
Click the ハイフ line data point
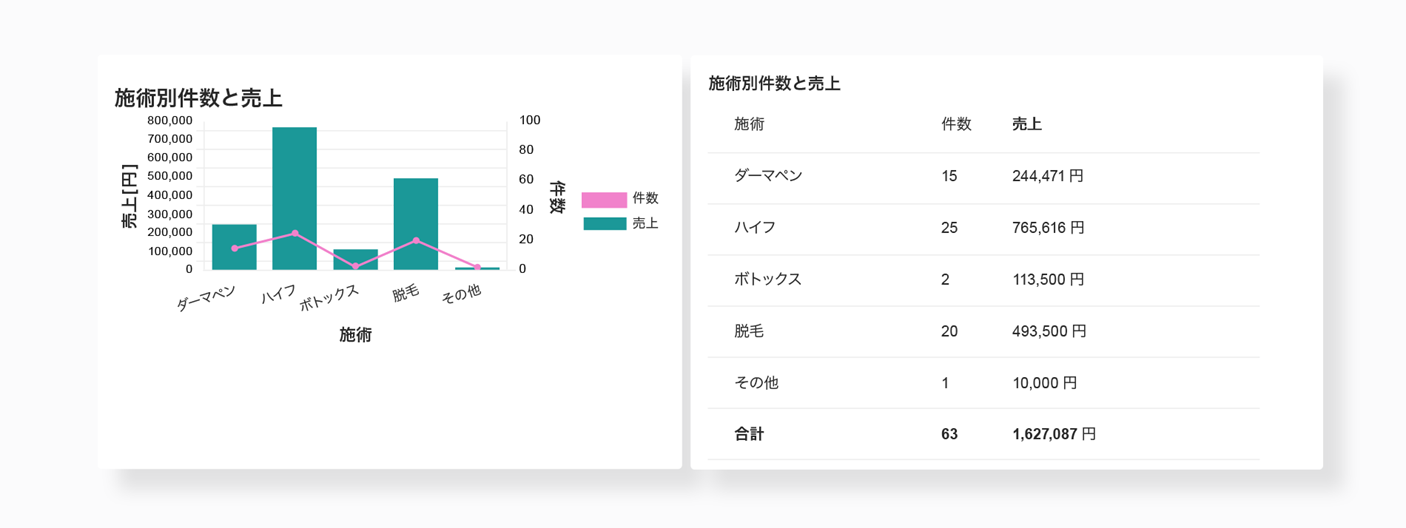[295, 233]
